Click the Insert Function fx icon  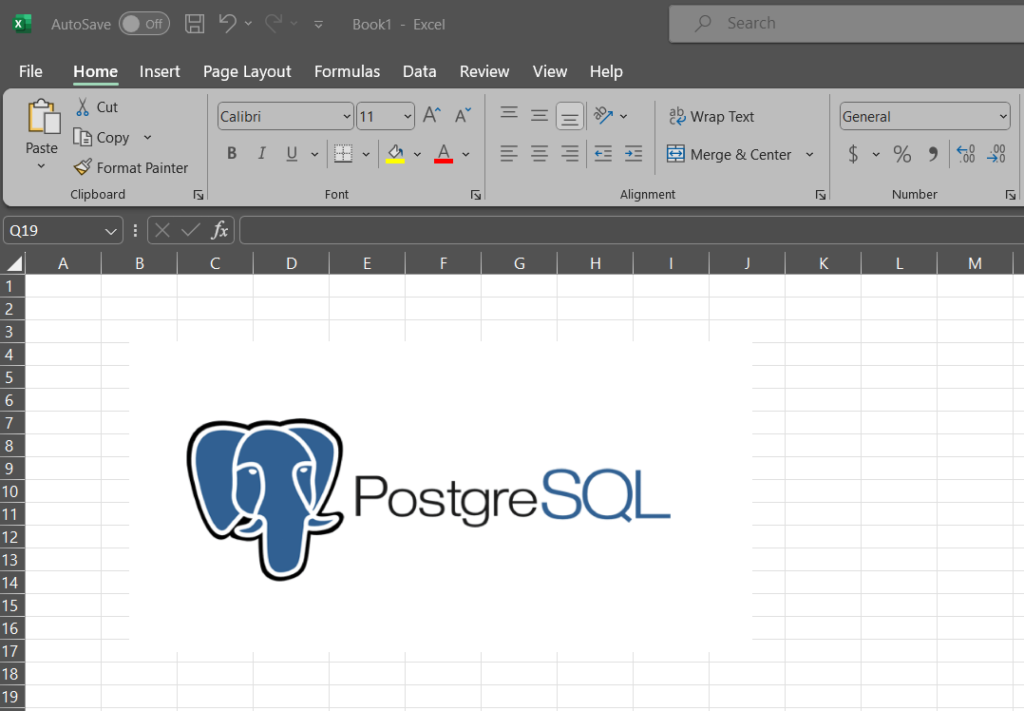pos(219,230)
